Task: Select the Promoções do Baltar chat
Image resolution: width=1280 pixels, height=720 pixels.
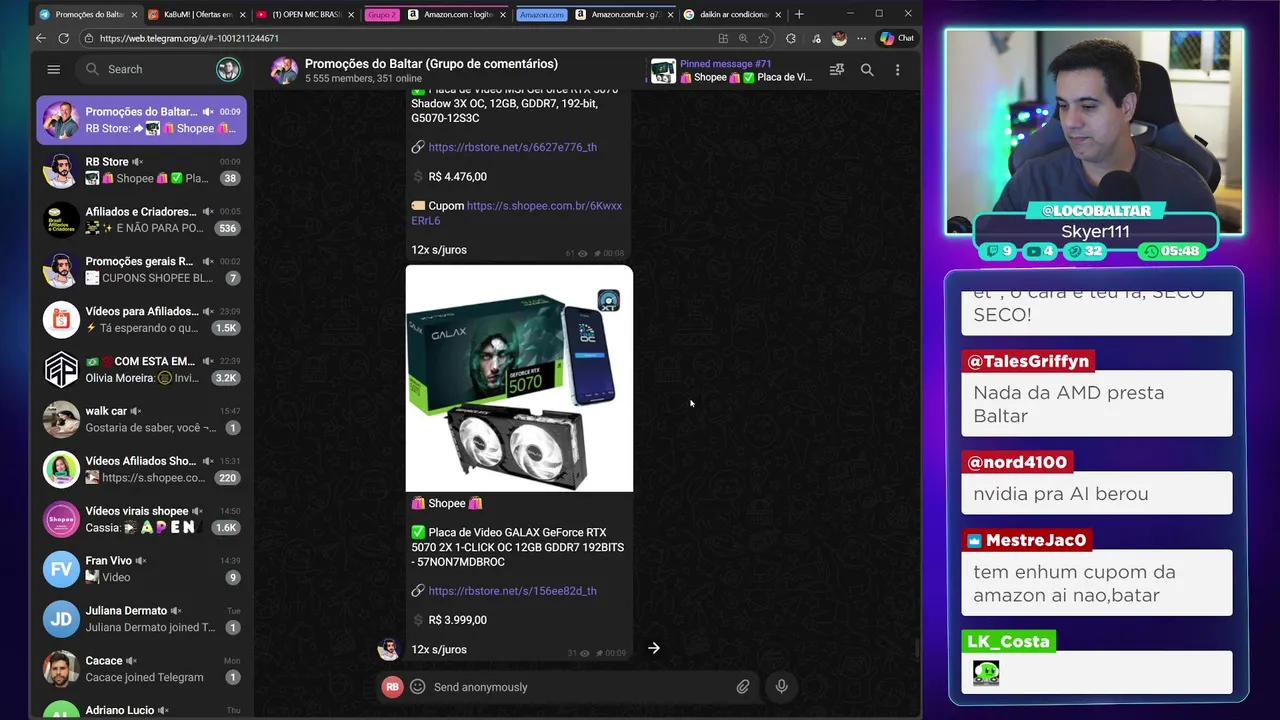Action: pos(141,120)
